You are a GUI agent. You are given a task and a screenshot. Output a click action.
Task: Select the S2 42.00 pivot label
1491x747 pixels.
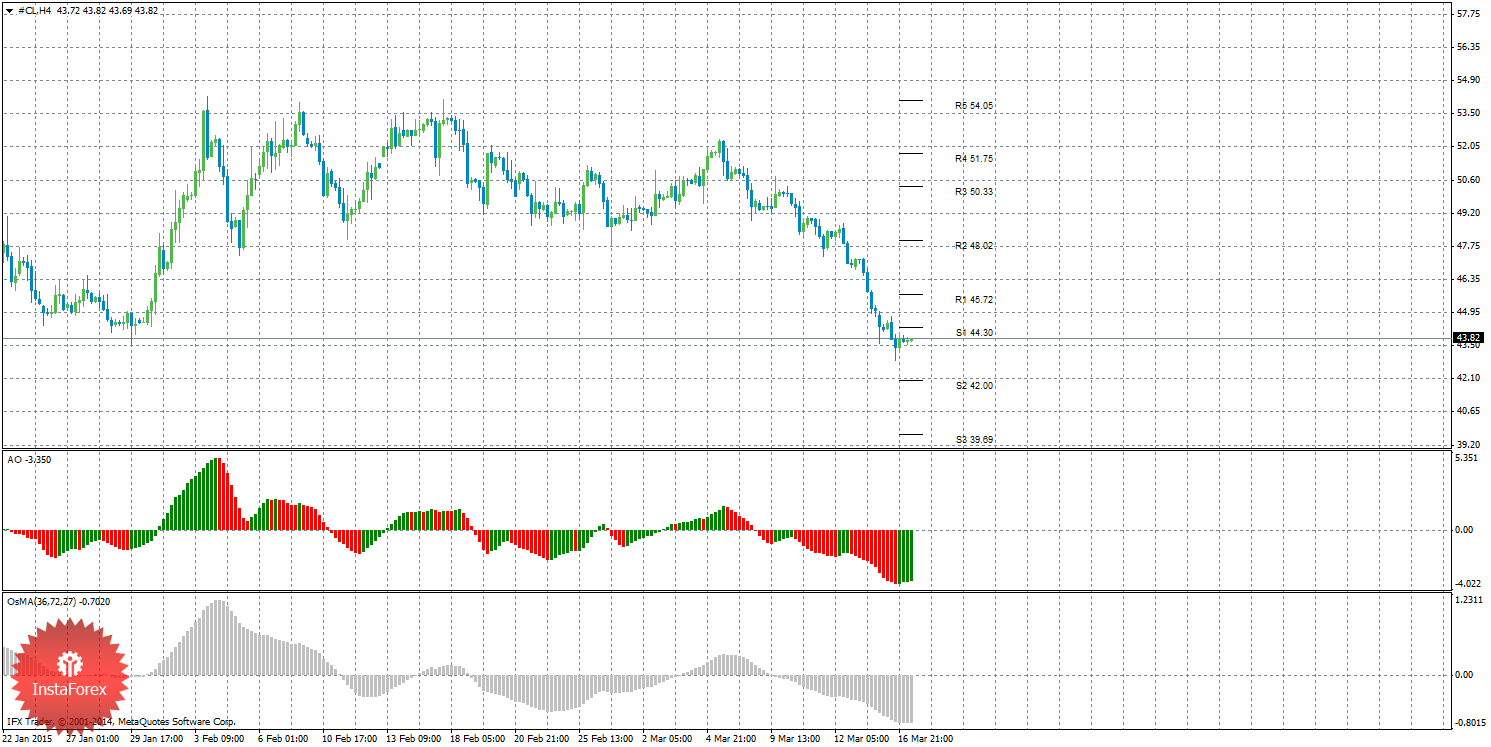coord(974,385)
